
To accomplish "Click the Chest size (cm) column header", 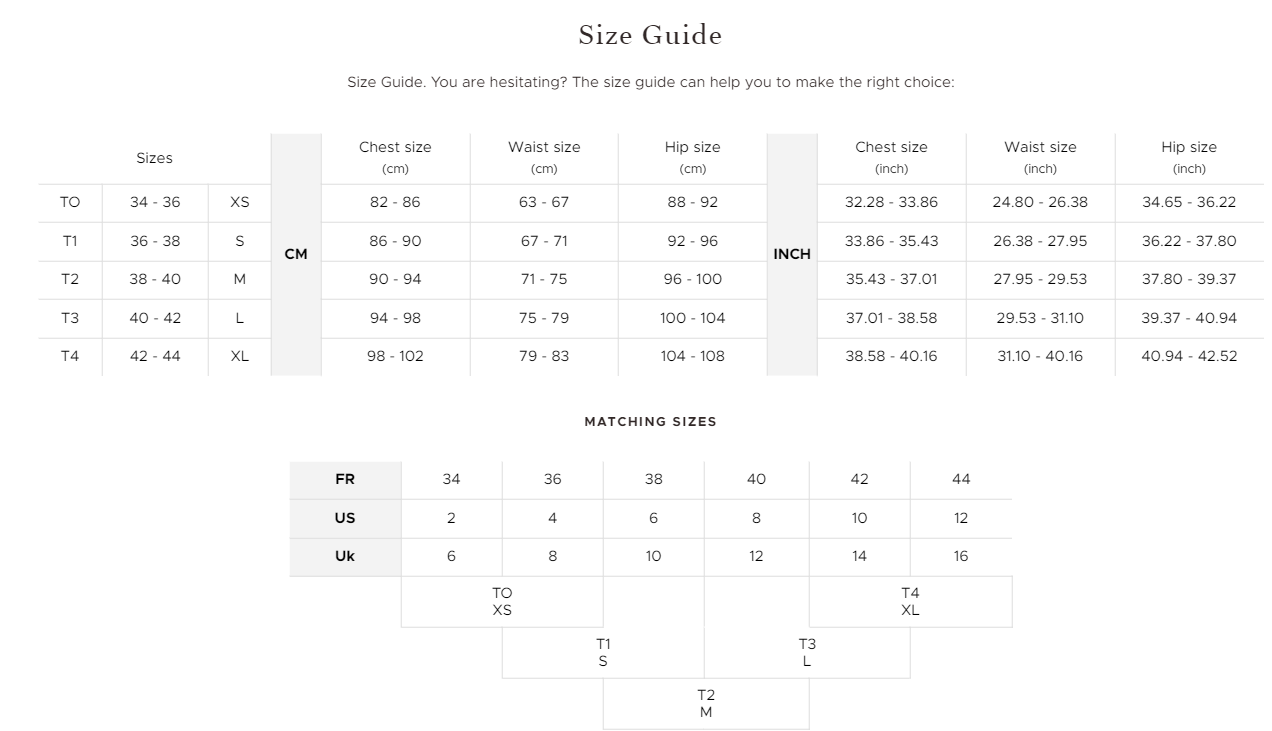I will coord(395,157).
